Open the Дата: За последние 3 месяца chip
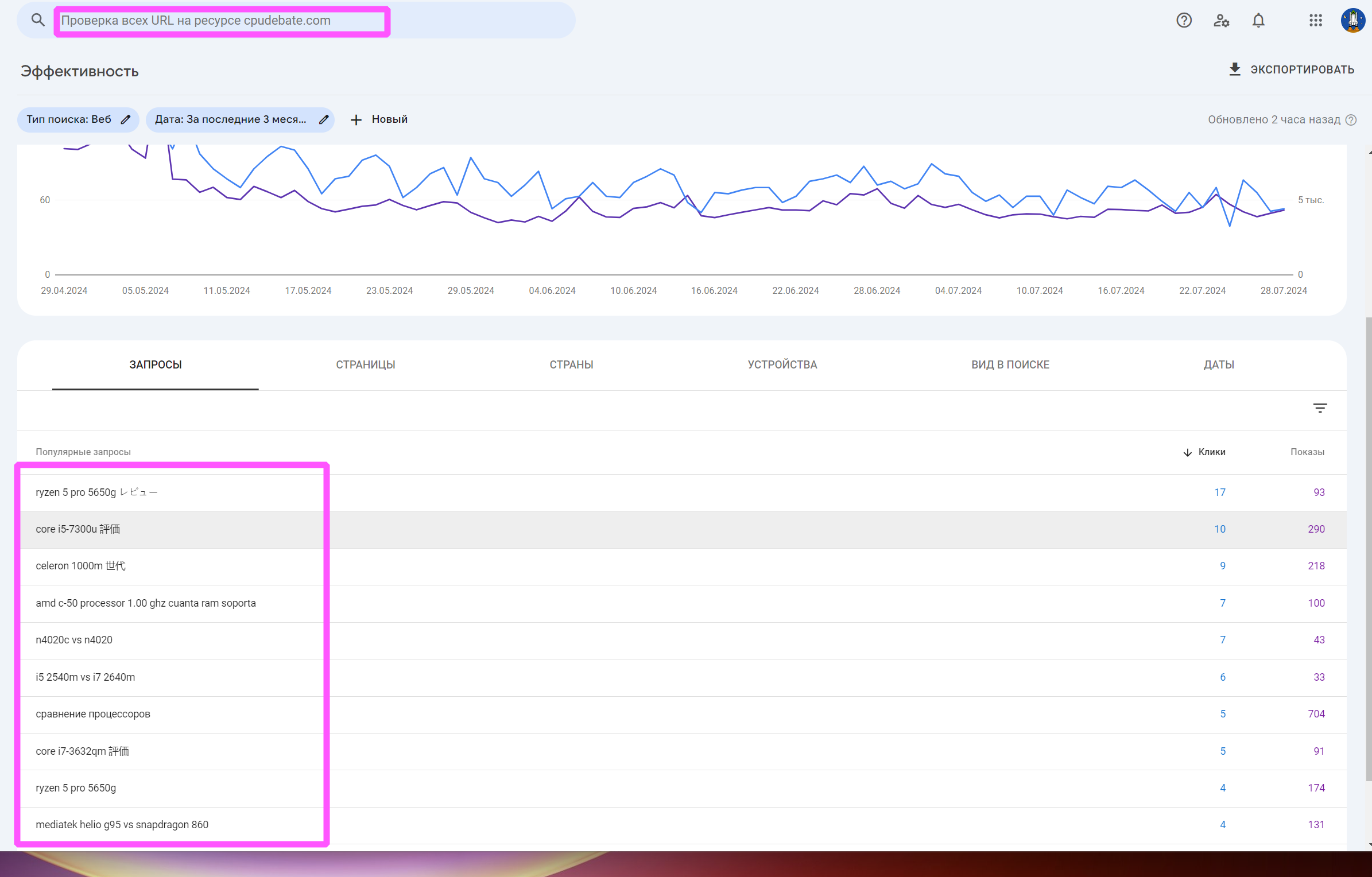This screenshot has width=1372, height=877. 240,119
